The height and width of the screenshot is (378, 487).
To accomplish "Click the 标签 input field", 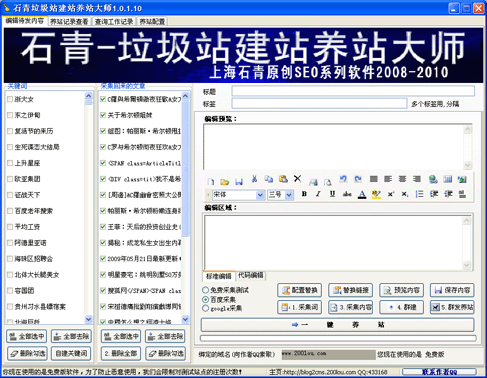I will [319, 103].
